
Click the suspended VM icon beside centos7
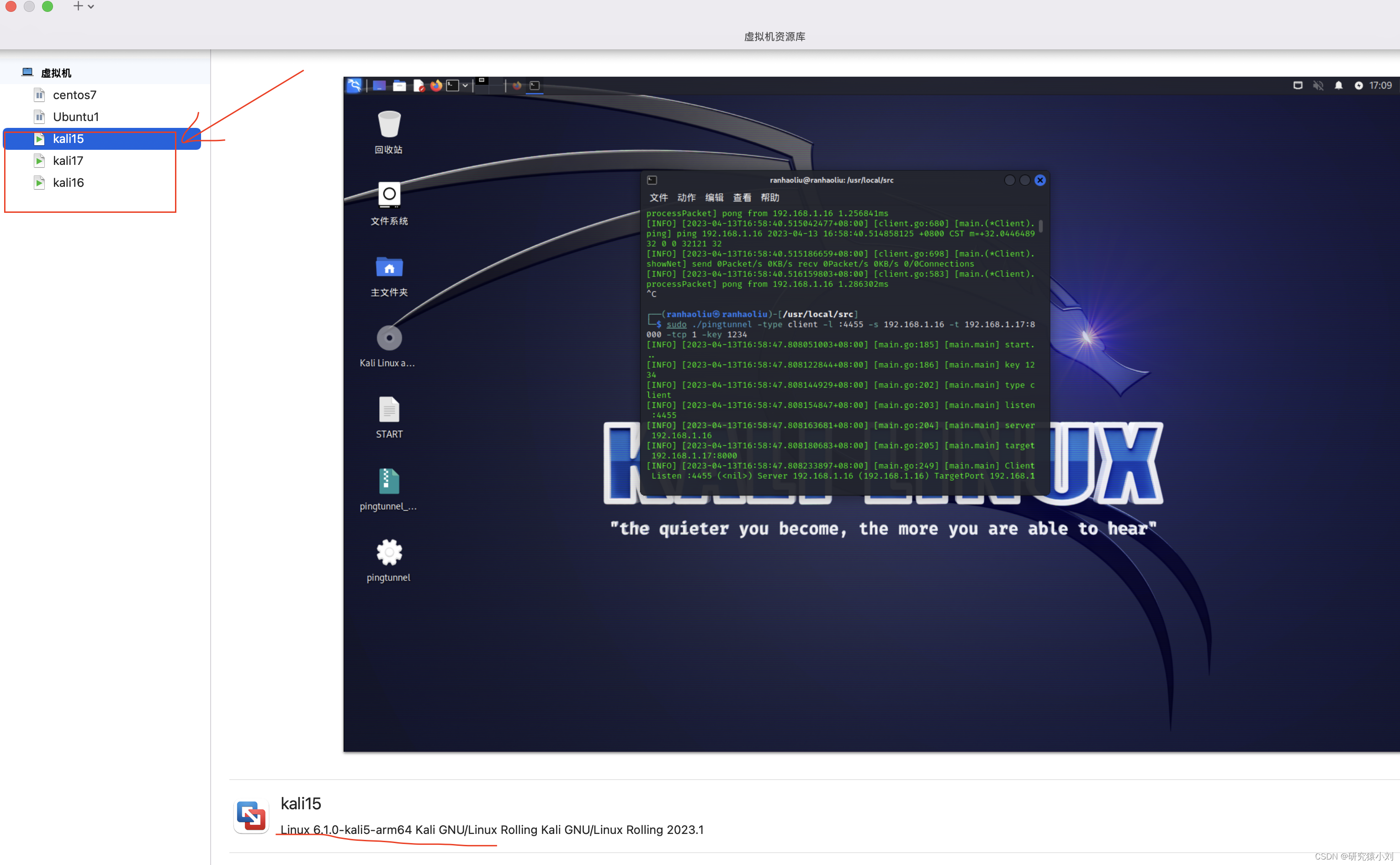39,95
